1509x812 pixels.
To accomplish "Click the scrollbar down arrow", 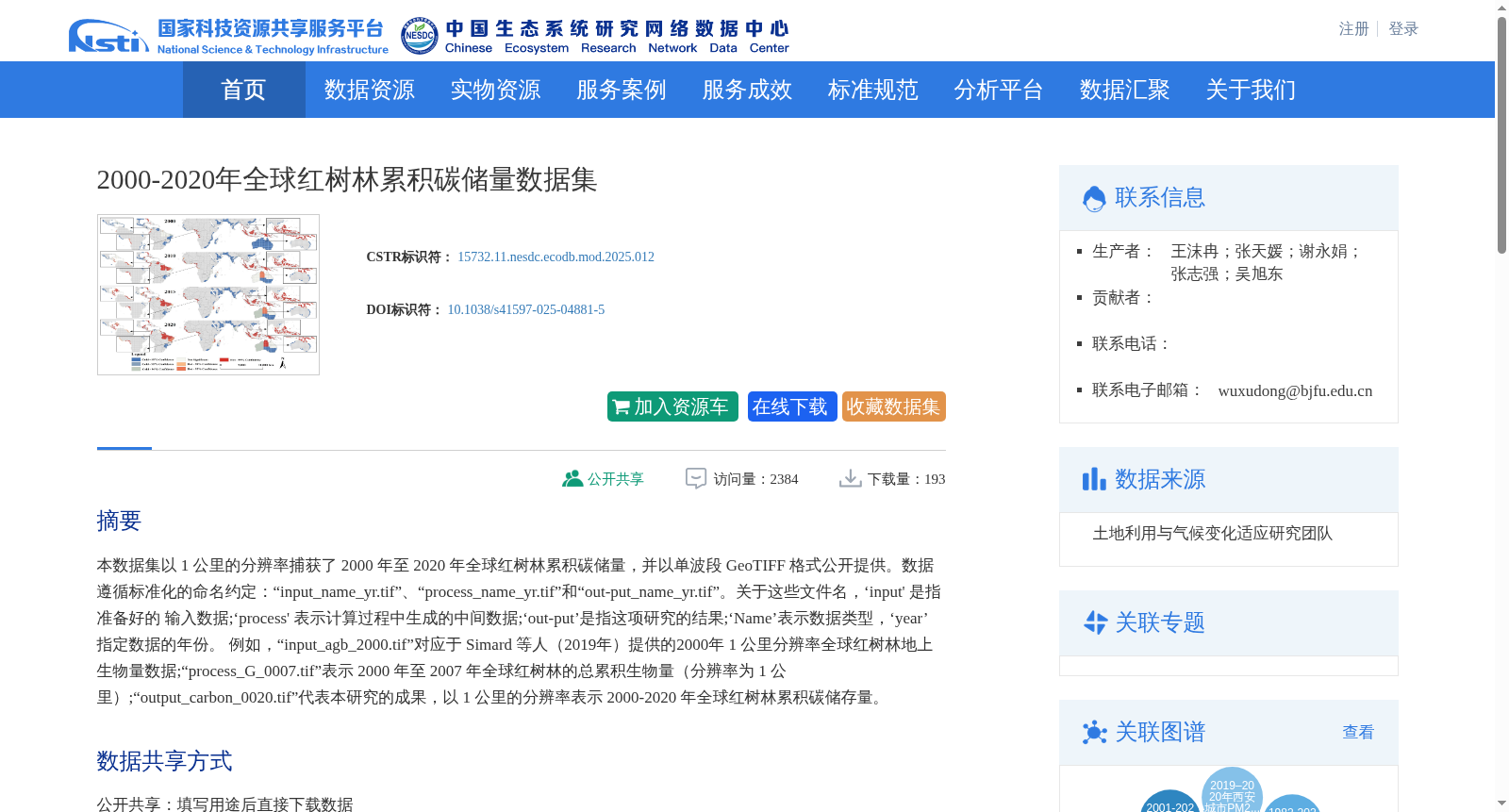I will click(x=1501, y=803).
